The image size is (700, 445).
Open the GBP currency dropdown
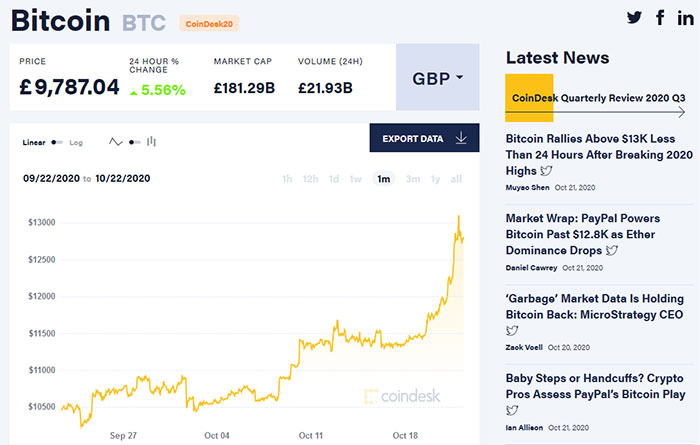(x=438, y=77)
